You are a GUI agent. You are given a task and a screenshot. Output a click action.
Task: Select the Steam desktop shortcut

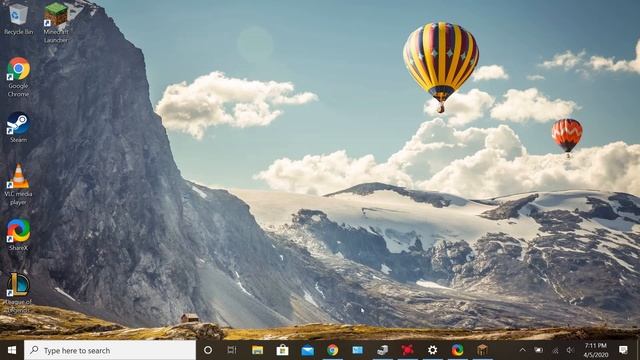18,127
